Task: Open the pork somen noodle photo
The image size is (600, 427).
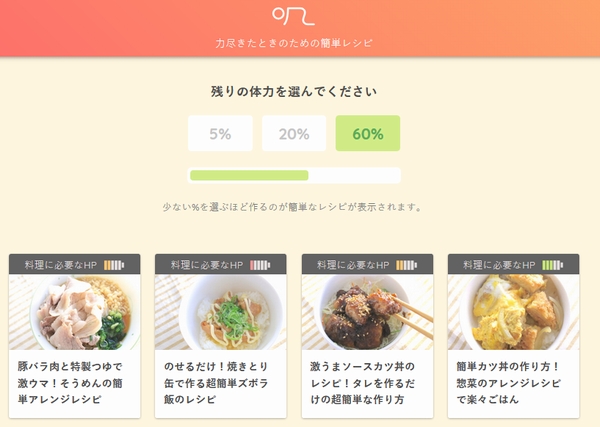Action: click(x=75, y=312)
